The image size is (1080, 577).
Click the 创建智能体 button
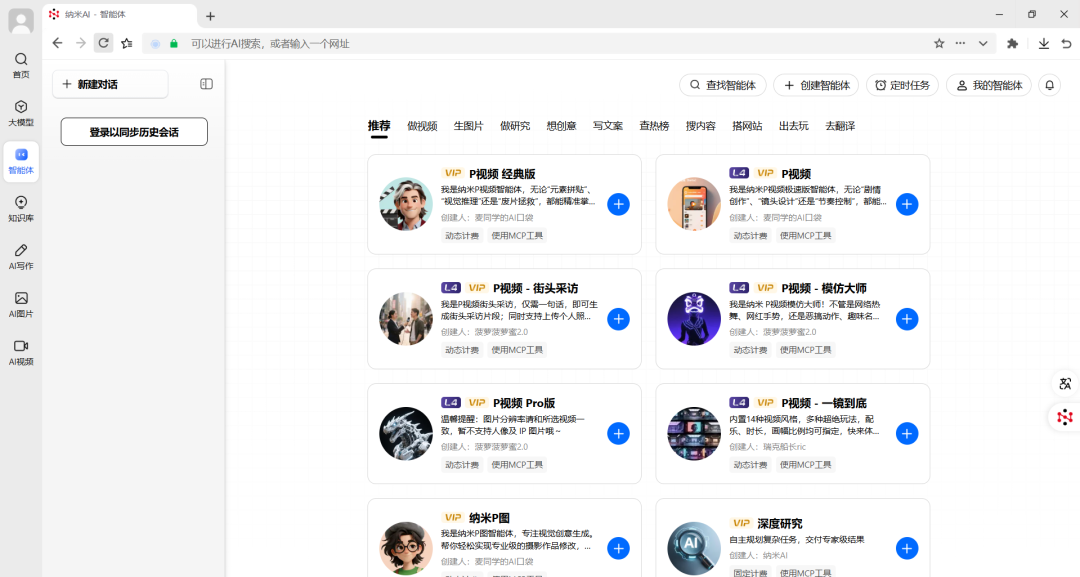(x=816, y=85)
